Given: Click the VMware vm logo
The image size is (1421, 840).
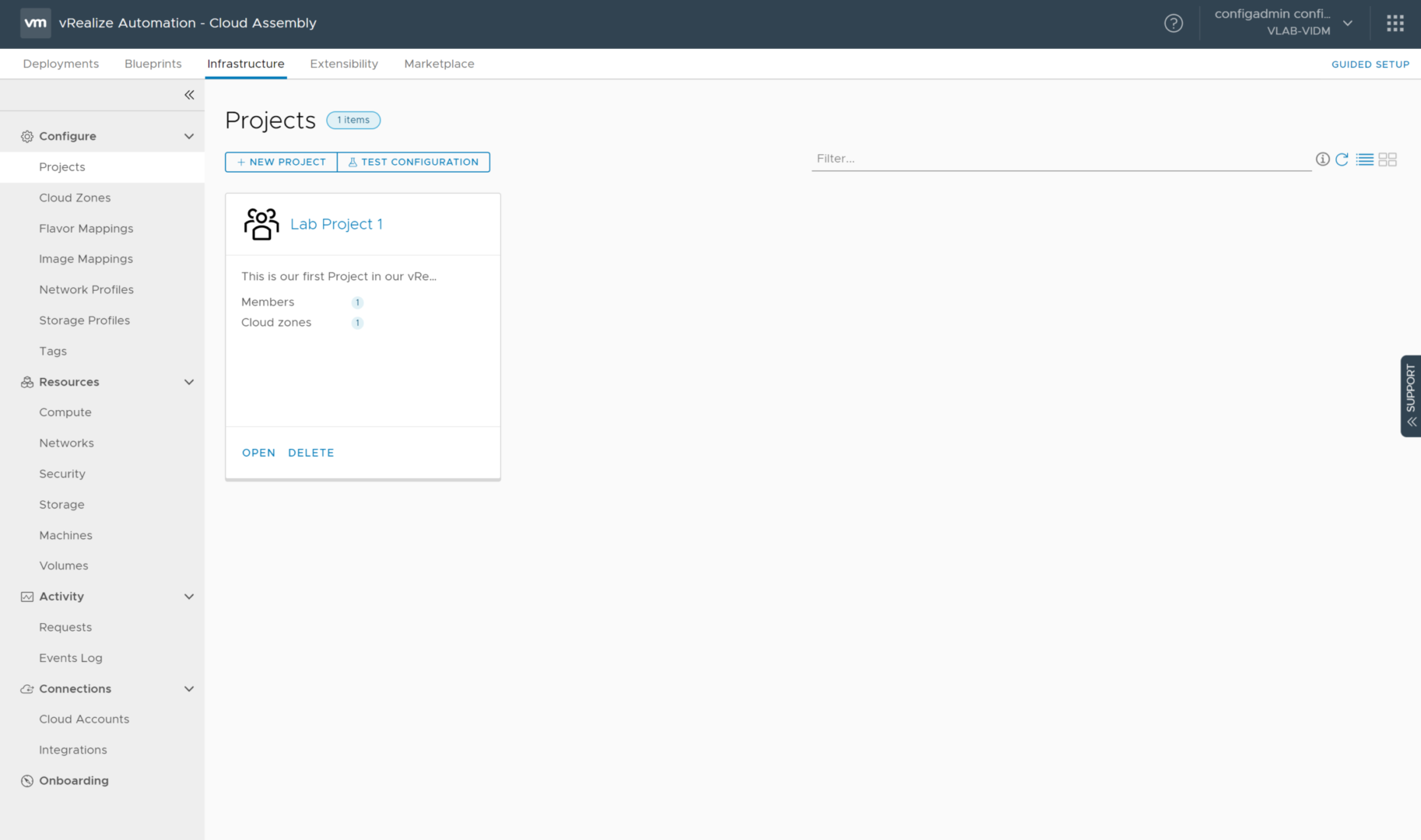Looking at the screenshot, I should (x=35, y=23).
